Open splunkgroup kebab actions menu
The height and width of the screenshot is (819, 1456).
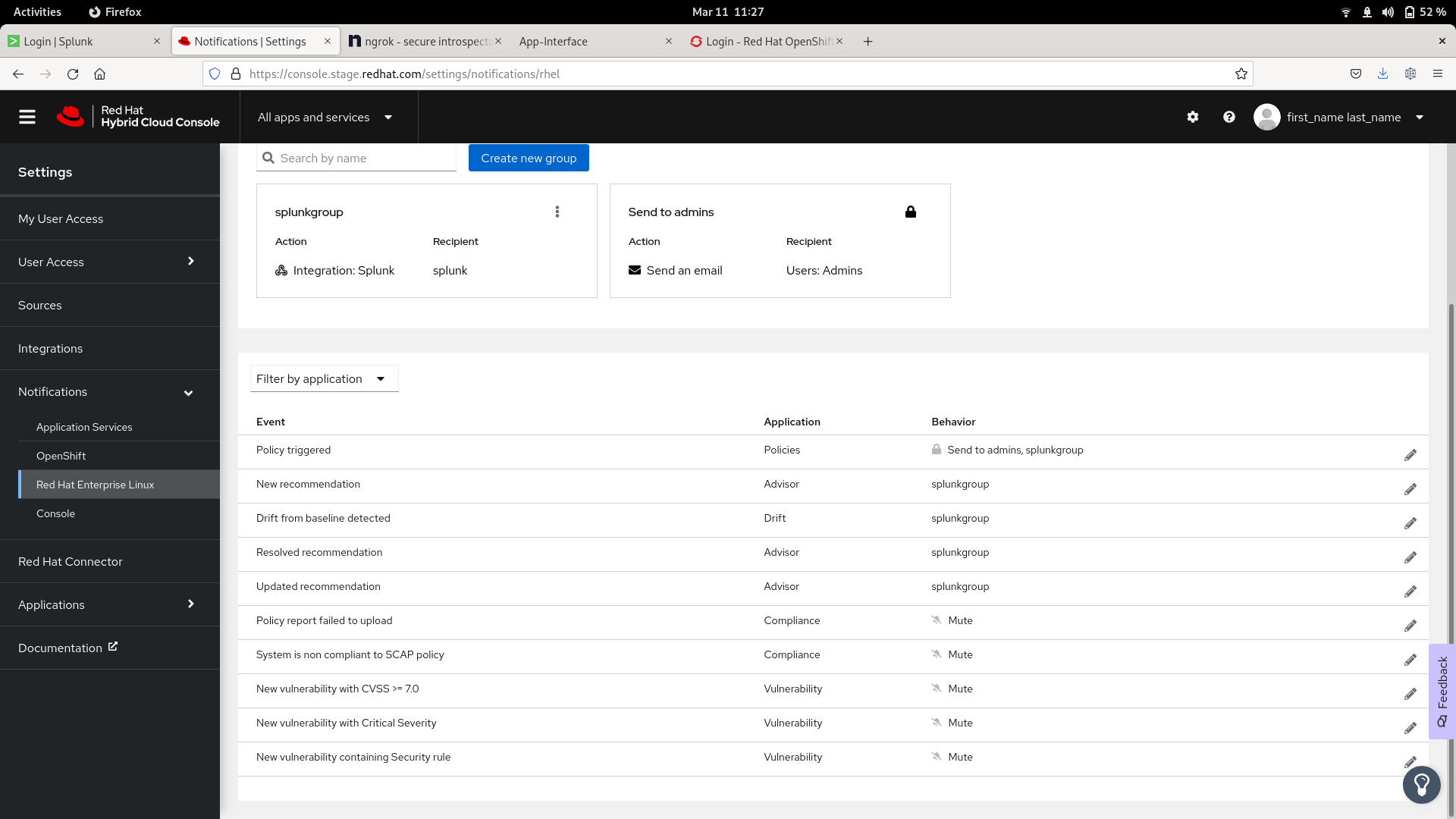click(x=557, y=212)
